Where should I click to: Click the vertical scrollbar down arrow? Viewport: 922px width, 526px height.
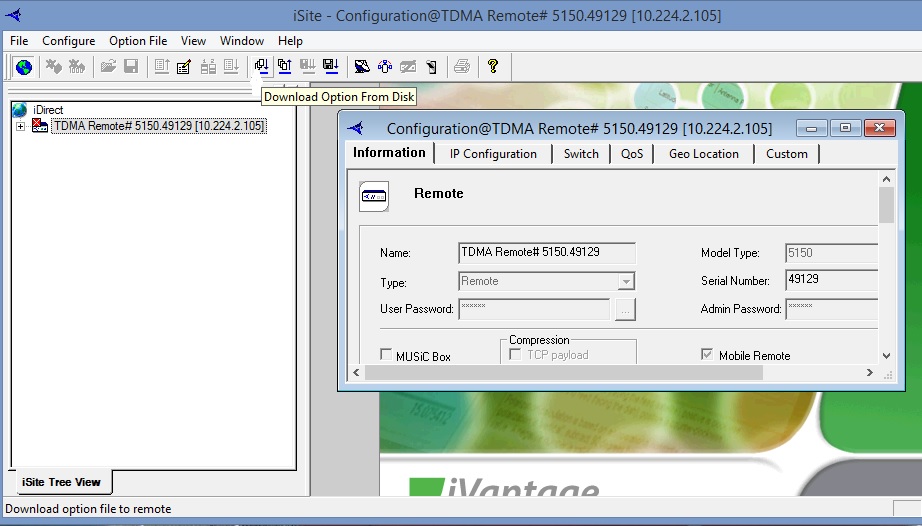coord(887,356)
